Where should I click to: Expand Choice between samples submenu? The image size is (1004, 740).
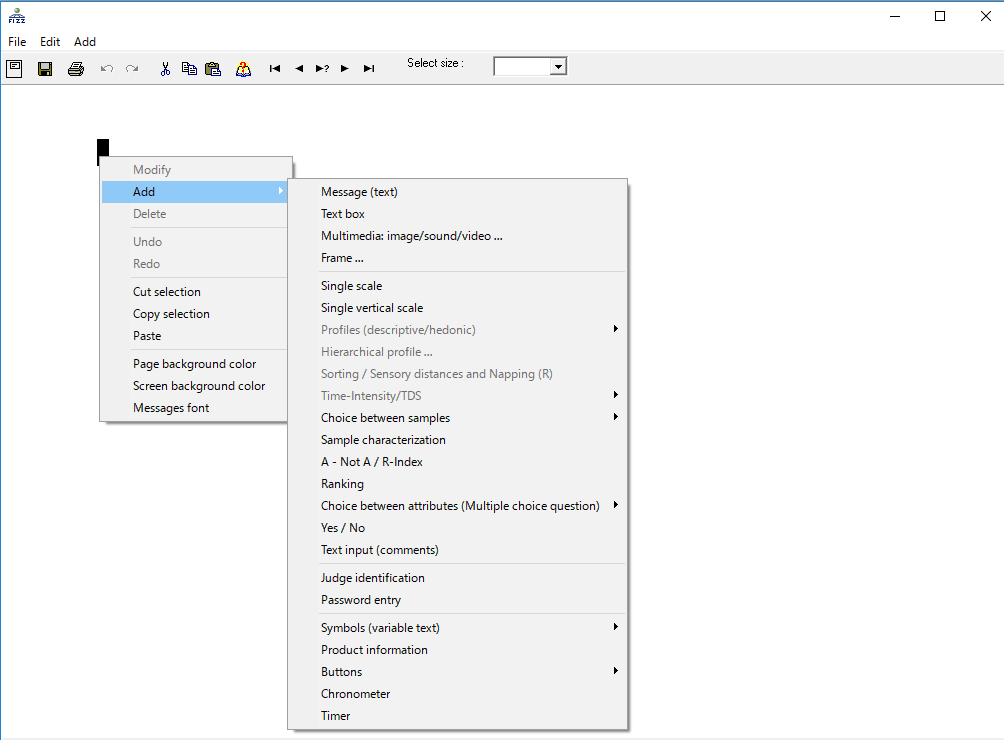(x=457, y=418)
